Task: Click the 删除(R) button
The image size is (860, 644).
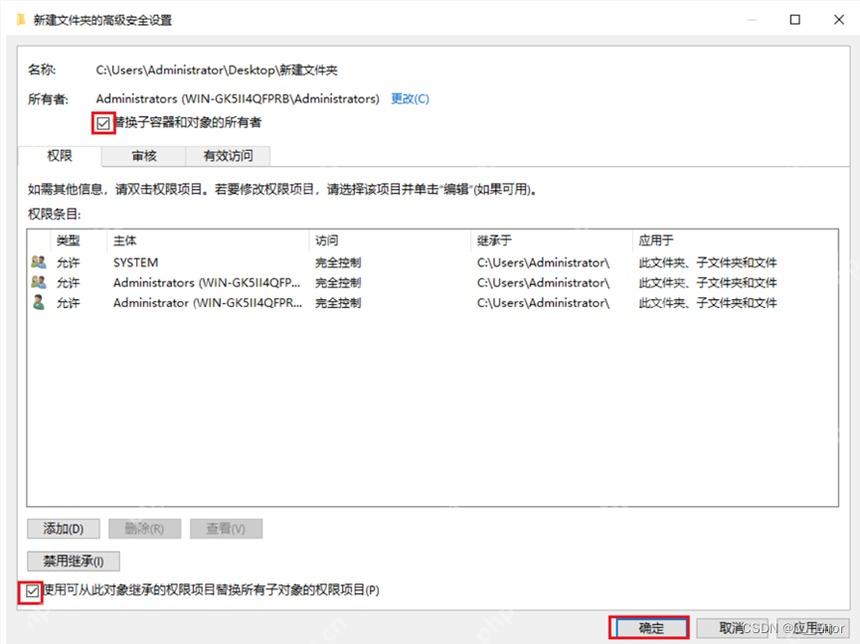Action: coord(145,529)
